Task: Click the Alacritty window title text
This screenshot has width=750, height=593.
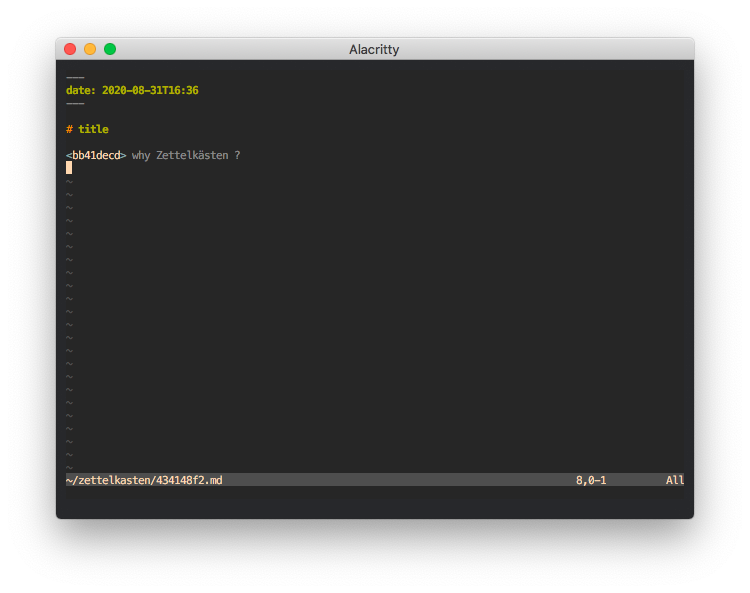Action: click(374, 49)
